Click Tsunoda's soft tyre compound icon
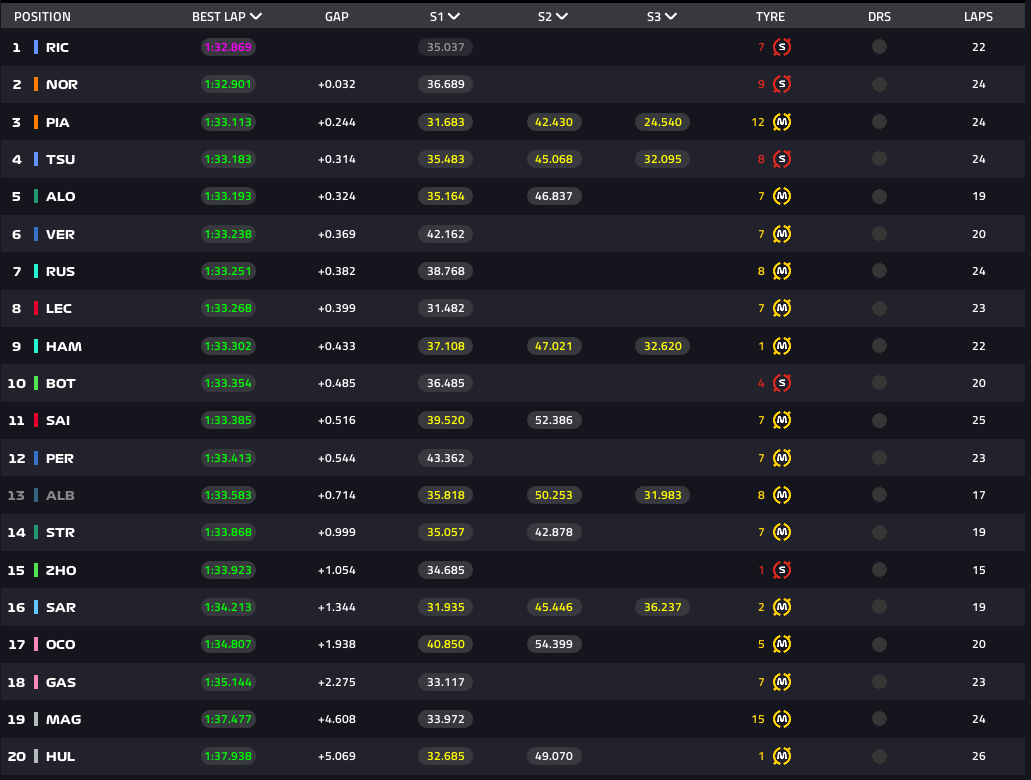Viewport: 1031px width, 780px height. (783, 159)
